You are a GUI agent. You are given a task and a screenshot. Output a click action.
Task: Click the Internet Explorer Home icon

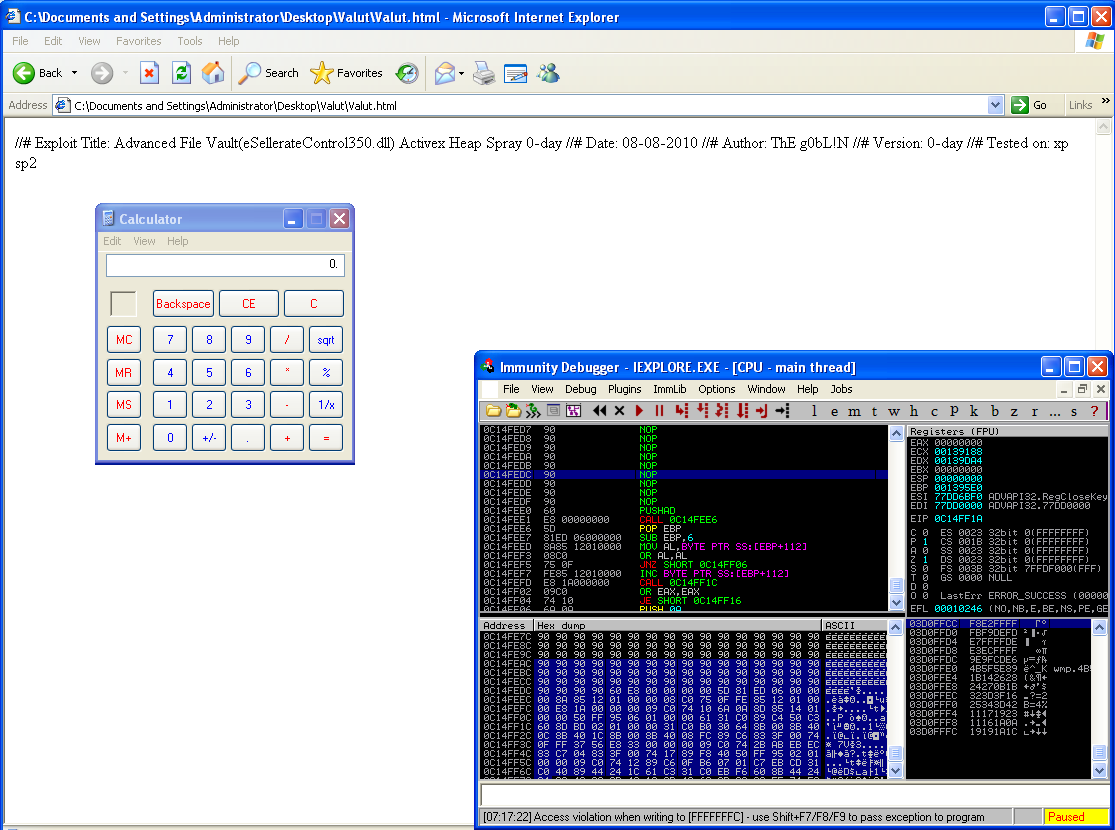pyautogui.click(x=213, y=73)
